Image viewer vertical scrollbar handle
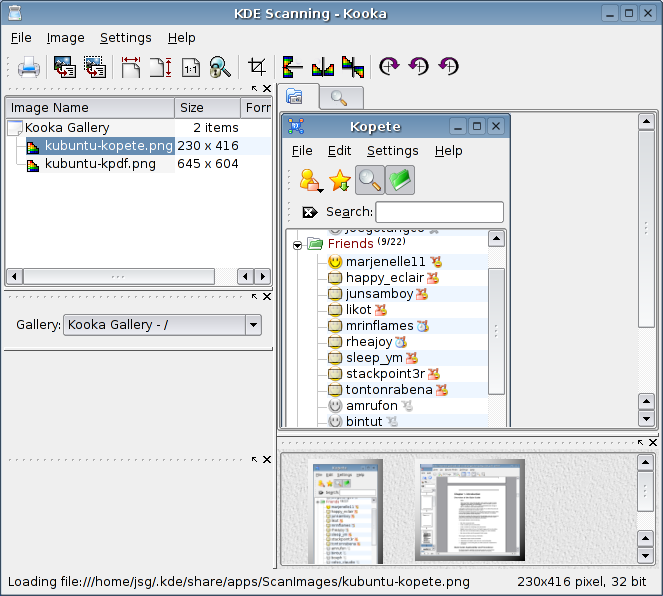 (x=646, y=229)
